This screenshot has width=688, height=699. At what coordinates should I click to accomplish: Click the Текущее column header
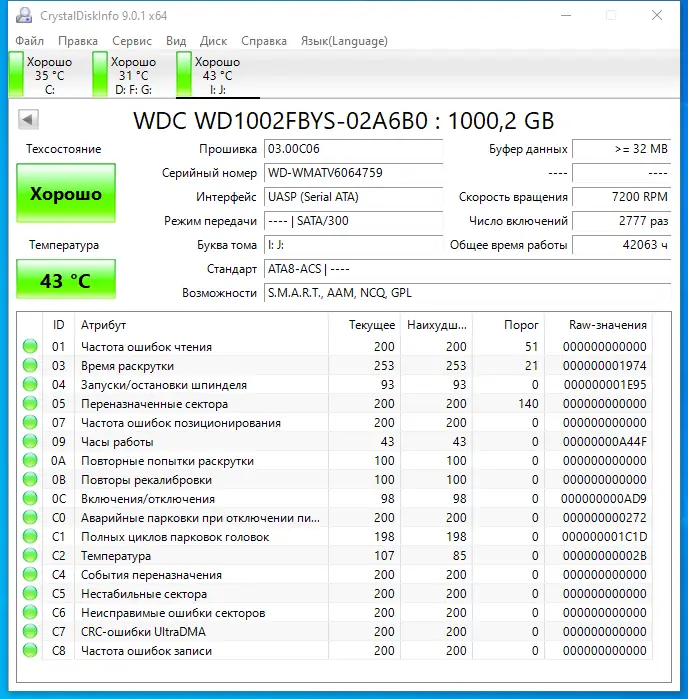point(364,325)
